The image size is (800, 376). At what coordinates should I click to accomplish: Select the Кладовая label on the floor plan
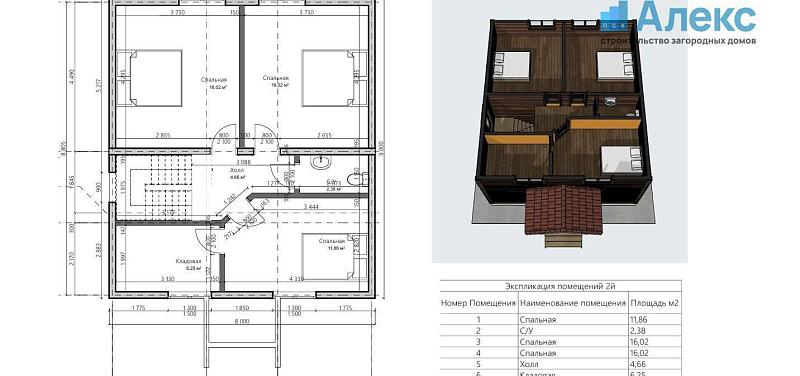pyautogui.click(x=187, y=261)
